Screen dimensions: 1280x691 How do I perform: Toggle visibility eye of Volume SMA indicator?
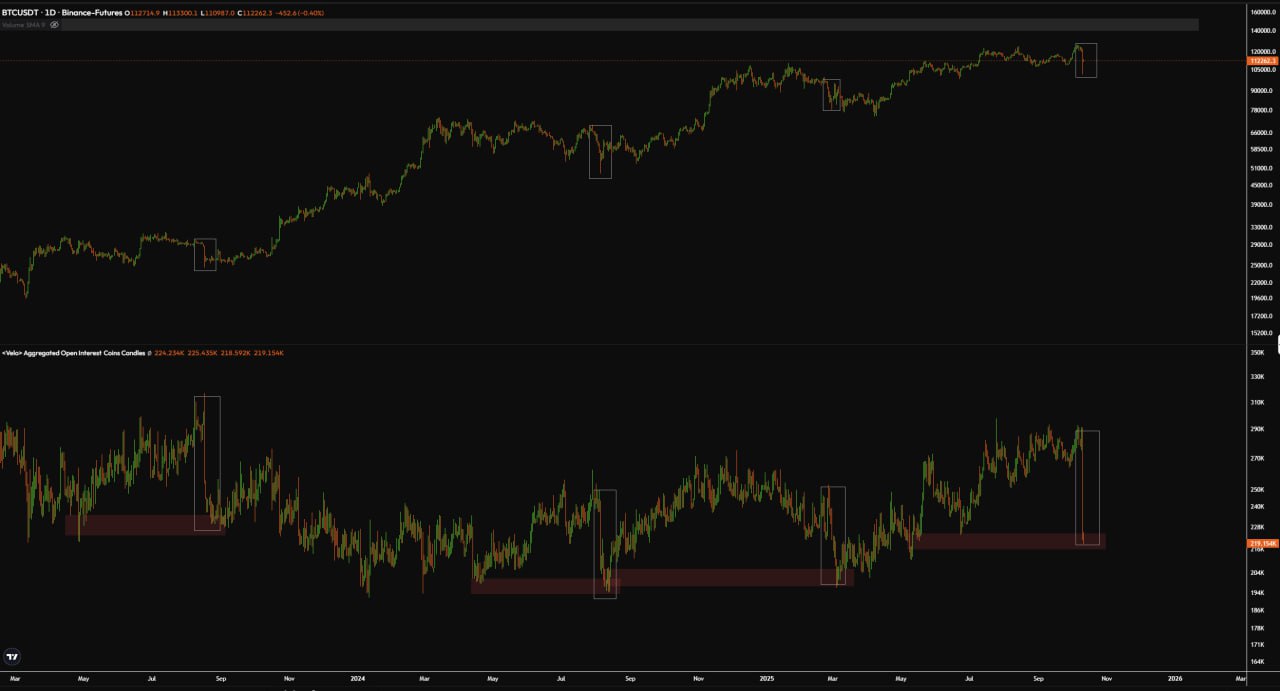click(x=54, y=24)
